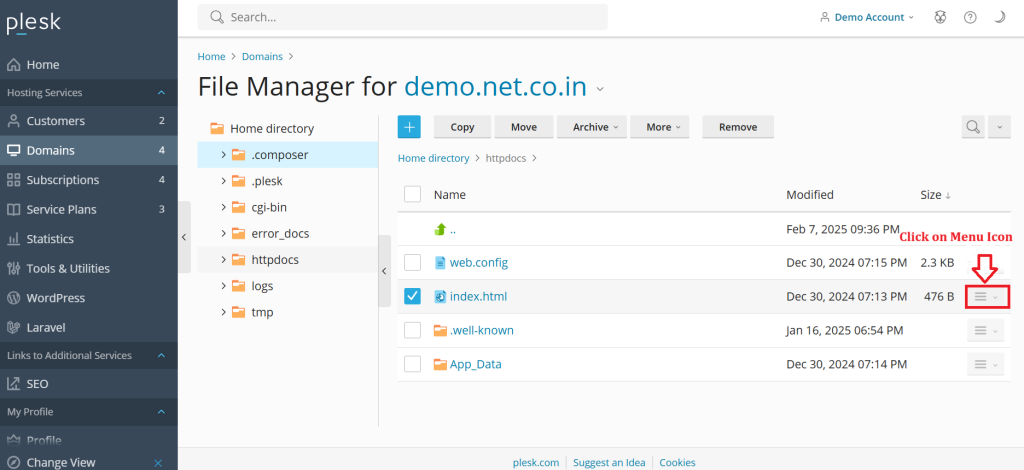This screenshot has height=470, width=1024.
Task: Open the App_Data row menu icon
Action: [x=986, y=364]
